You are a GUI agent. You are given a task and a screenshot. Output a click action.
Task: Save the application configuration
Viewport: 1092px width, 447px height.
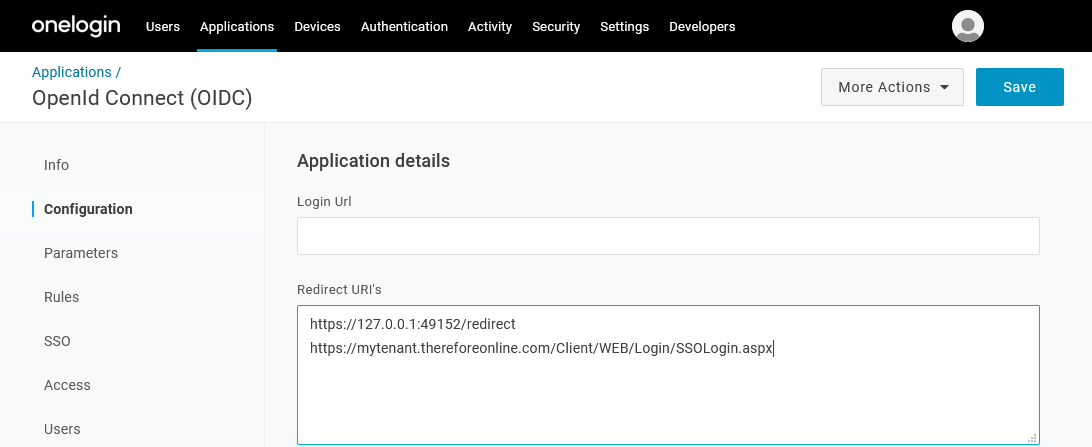pos(1020,87)
